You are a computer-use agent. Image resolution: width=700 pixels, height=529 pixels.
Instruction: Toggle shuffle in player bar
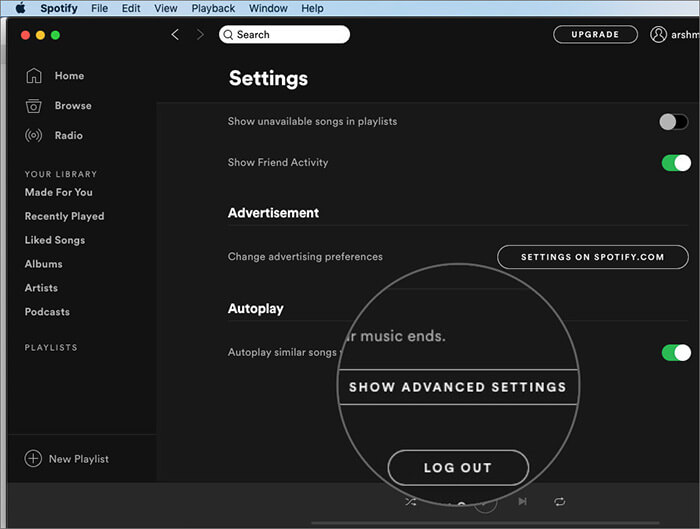point(411,502)
